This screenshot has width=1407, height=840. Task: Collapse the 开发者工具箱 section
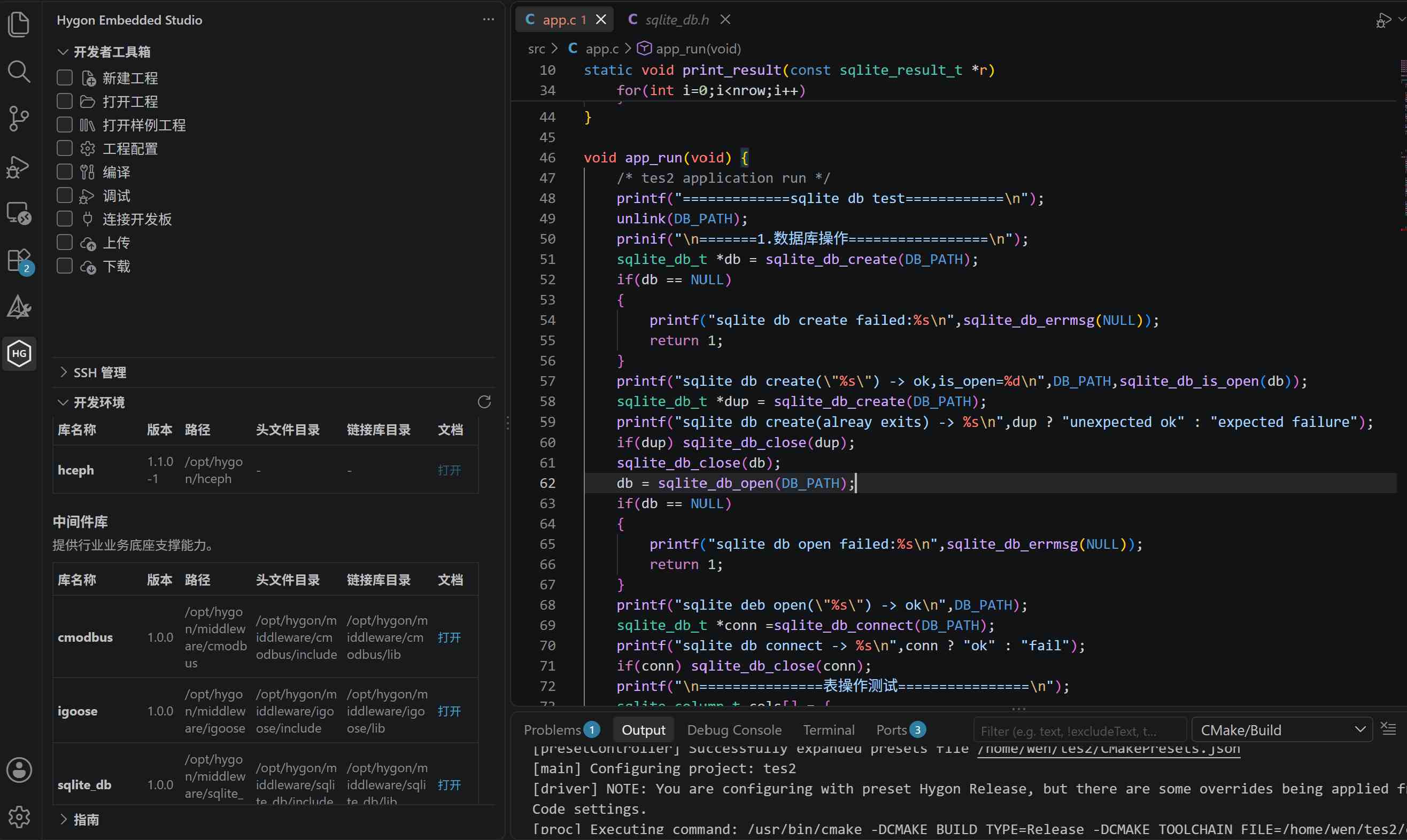point(105,52)
